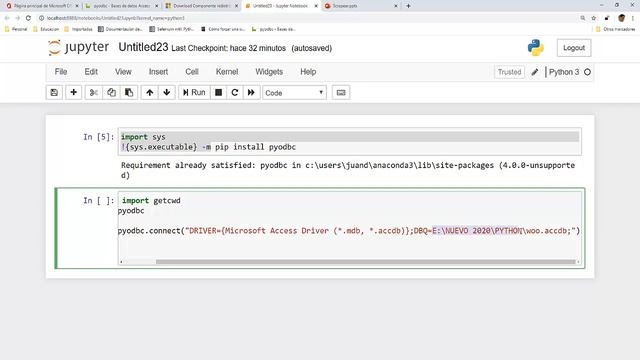Move the selected cell down
The height and width of the screenshot is (360, 640).
click(167, 93)
